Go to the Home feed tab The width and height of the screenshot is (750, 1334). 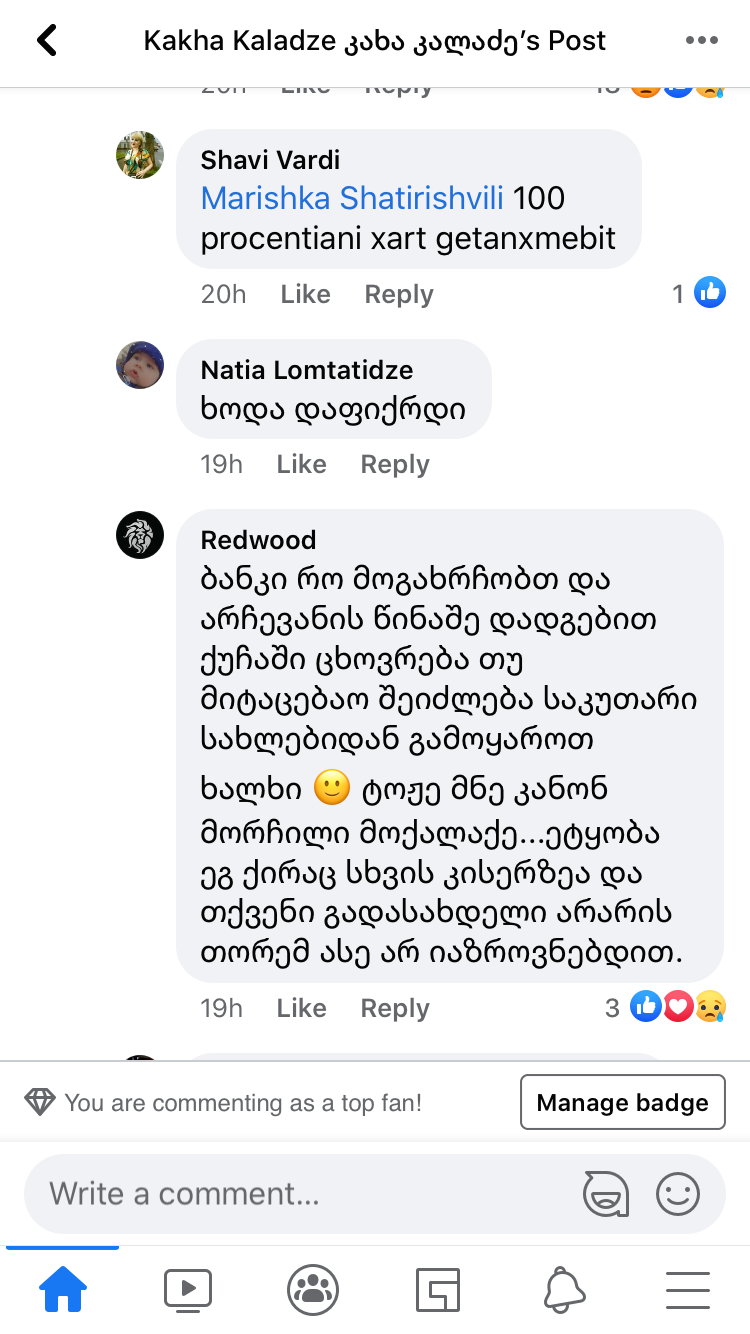click(x=62, y=1290)
